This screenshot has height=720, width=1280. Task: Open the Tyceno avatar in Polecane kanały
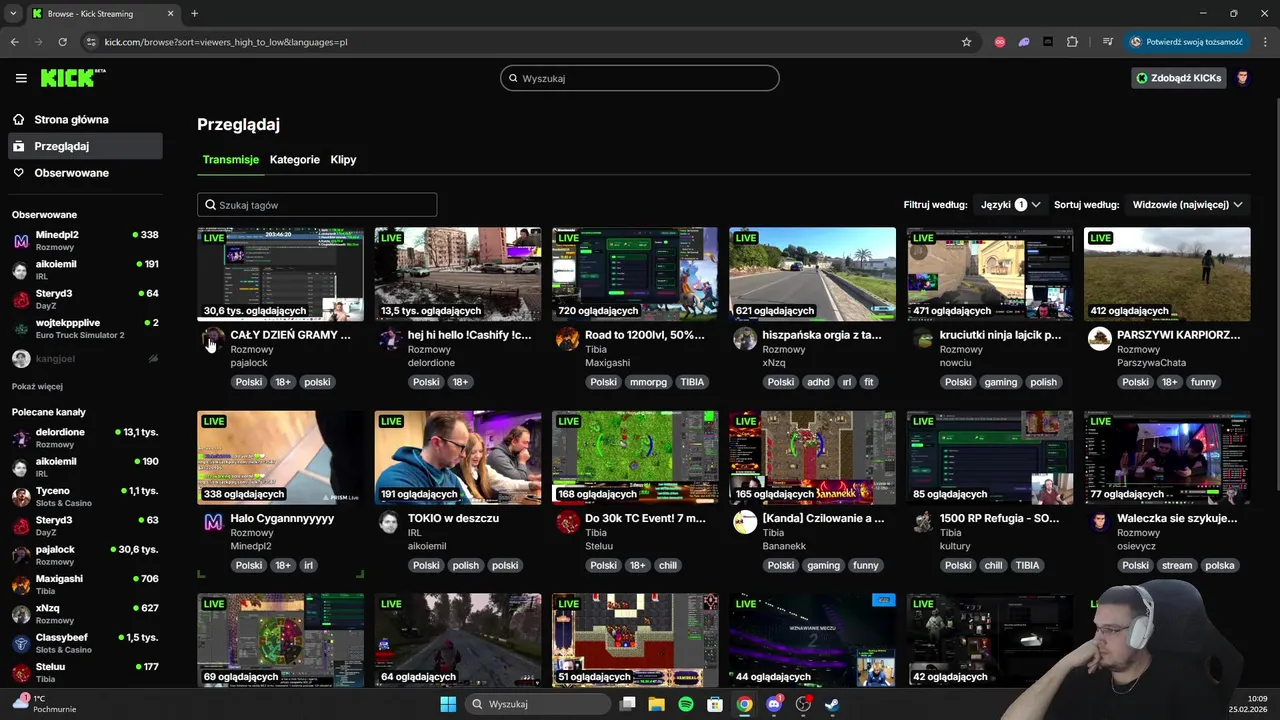21,497
